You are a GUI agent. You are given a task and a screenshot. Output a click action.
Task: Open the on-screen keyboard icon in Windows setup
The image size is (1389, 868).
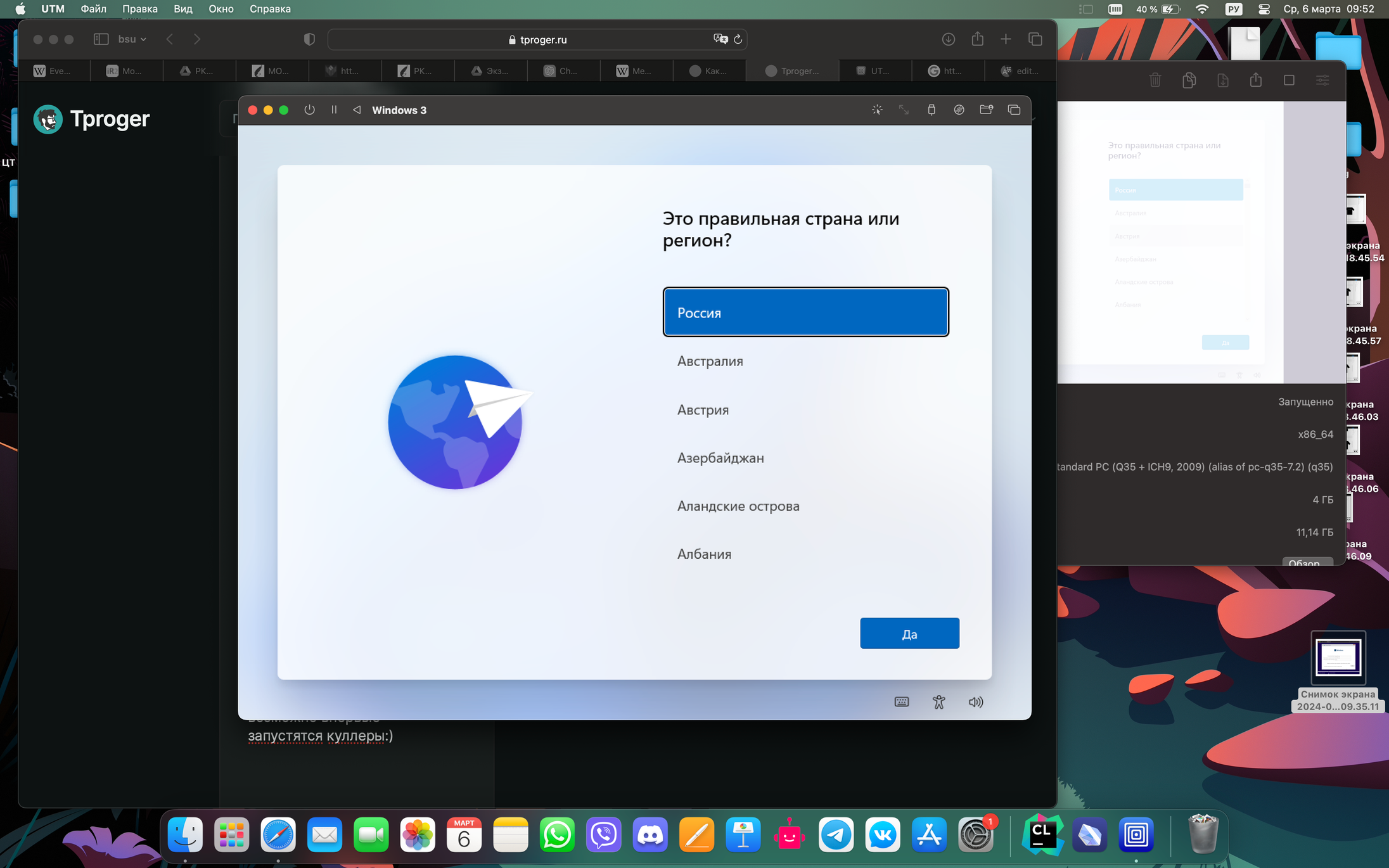pos(902,702)
